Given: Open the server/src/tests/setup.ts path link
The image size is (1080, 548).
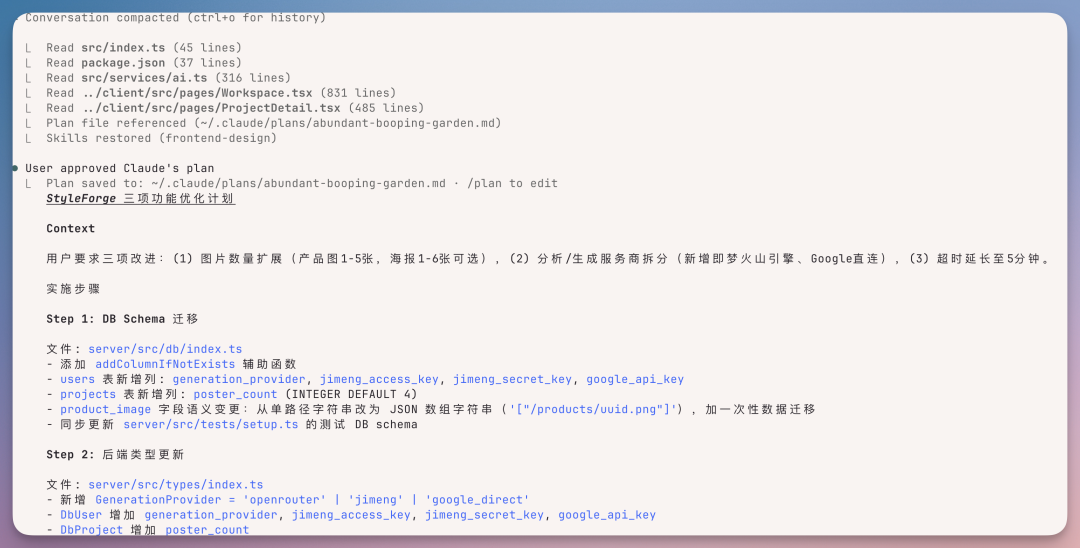Looking at the screenshot, I should point(211,425).
